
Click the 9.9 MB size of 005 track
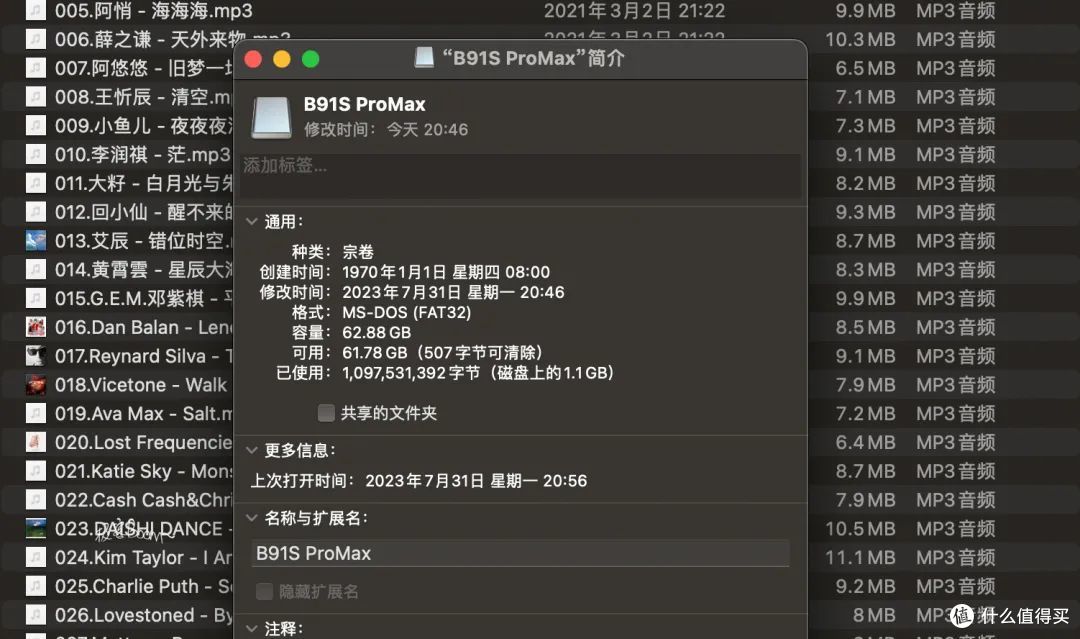(865, 11)
